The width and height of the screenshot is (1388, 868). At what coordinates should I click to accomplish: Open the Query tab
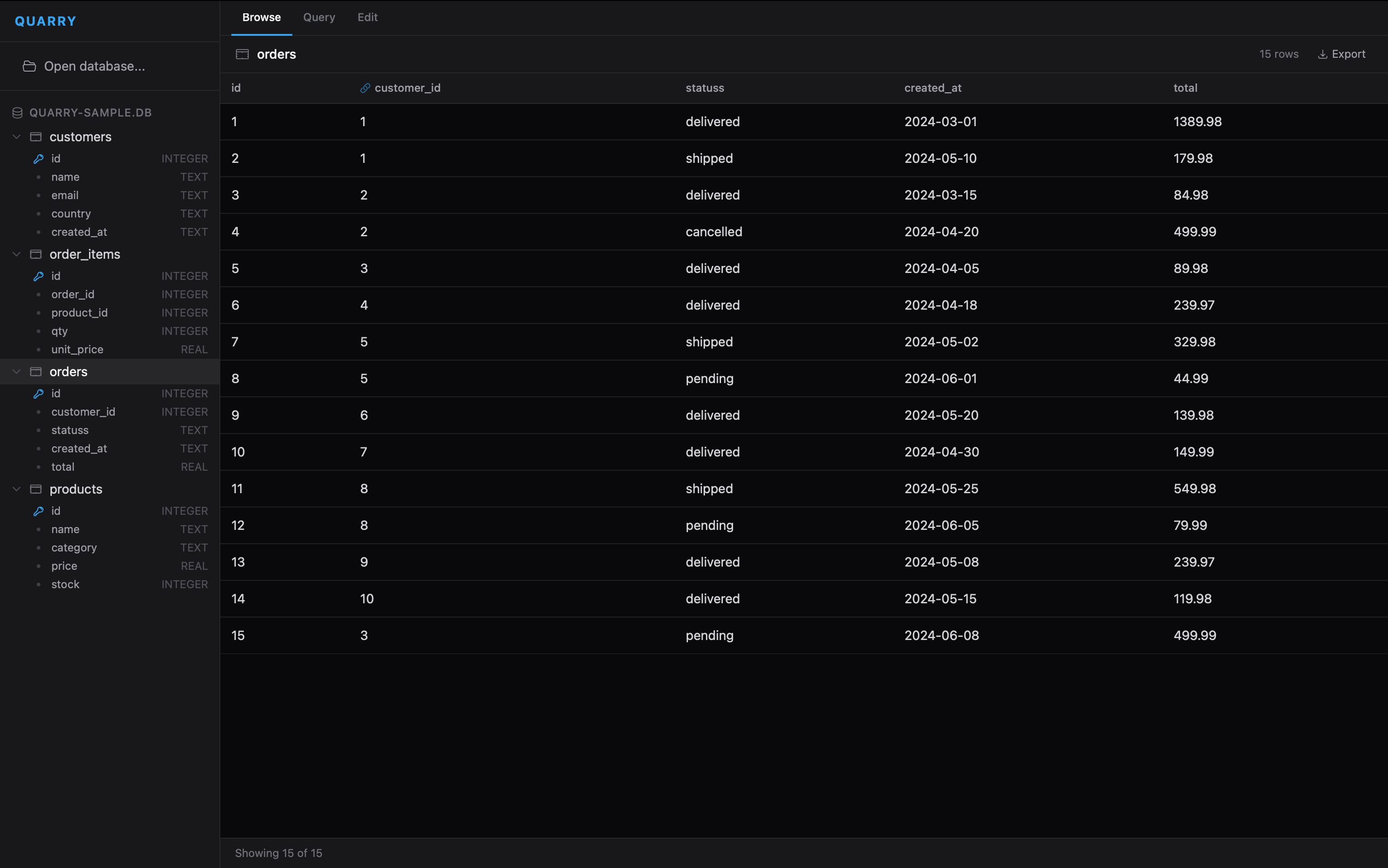319,17
